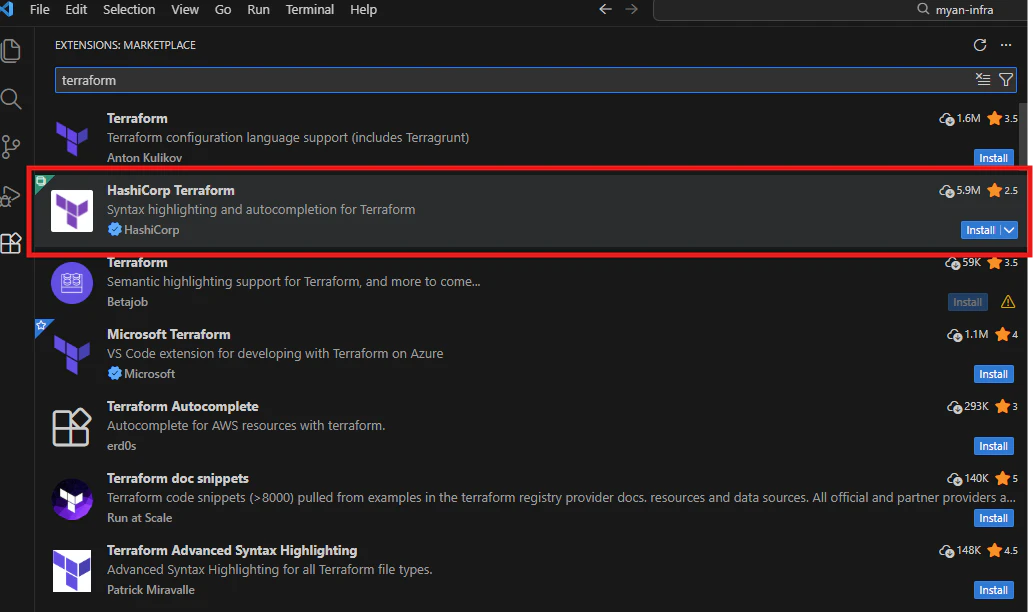Click the Betajob publisher name
Viewport: 1033px width, 612px height.
coord(127,302)
